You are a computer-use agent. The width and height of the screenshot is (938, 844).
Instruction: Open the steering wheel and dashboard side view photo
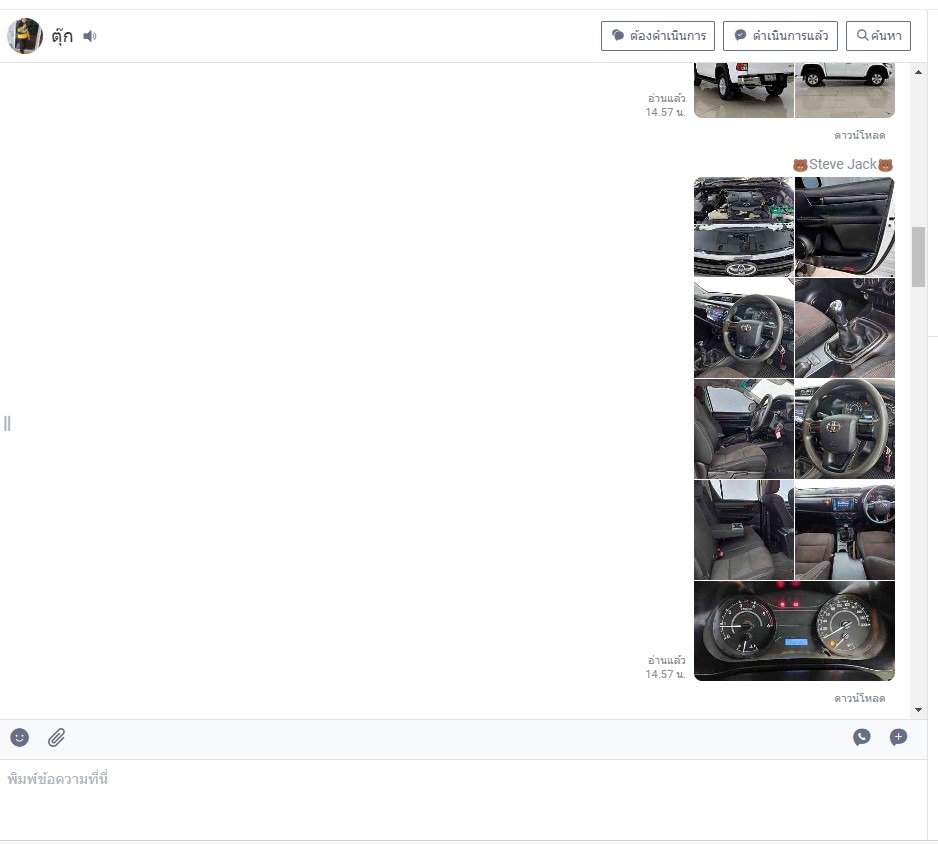point(744,328)
